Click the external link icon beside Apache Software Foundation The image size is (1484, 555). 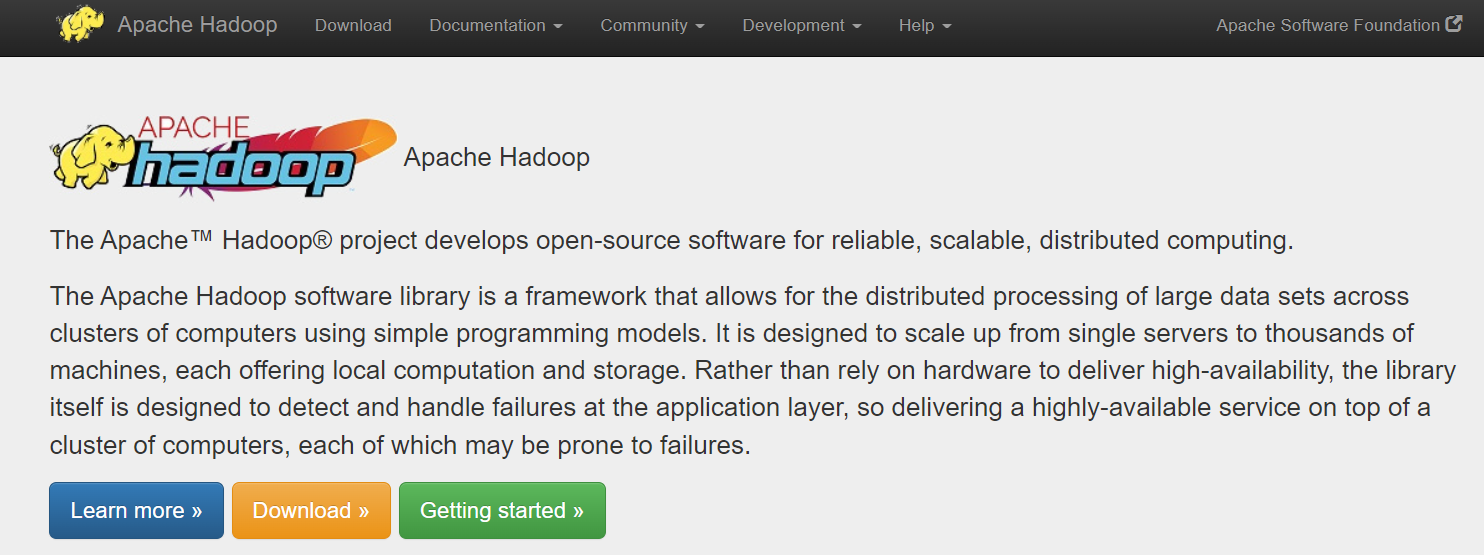pos(1455,25)
